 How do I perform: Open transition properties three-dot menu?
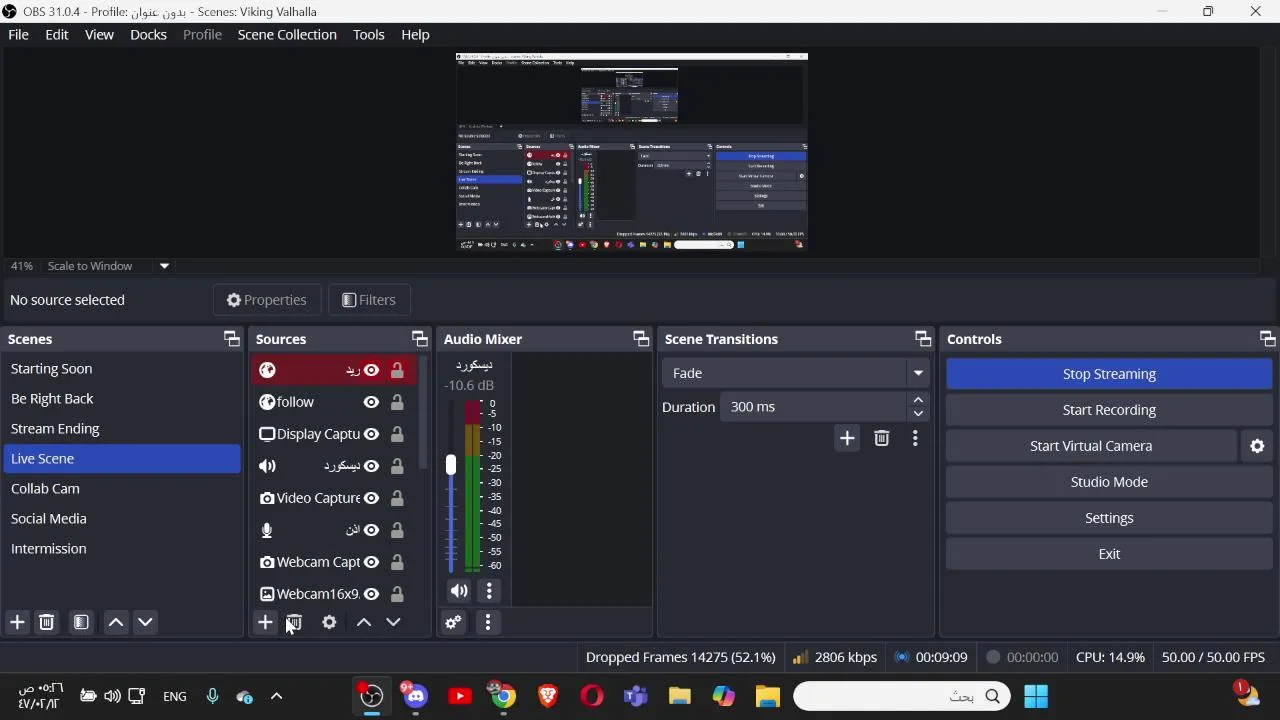click(915, 438)
